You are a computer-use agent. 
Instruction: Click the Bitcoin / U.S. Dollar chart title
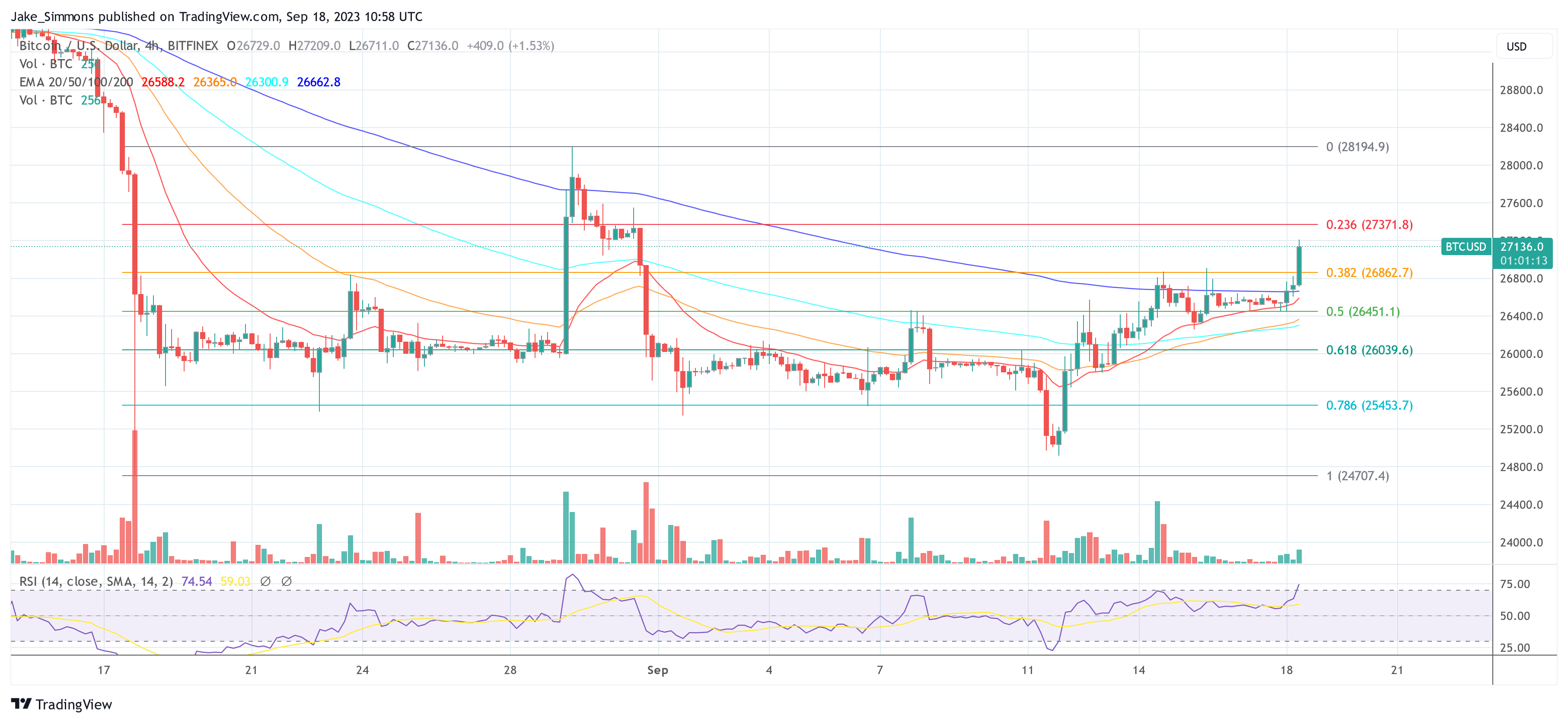119,46
